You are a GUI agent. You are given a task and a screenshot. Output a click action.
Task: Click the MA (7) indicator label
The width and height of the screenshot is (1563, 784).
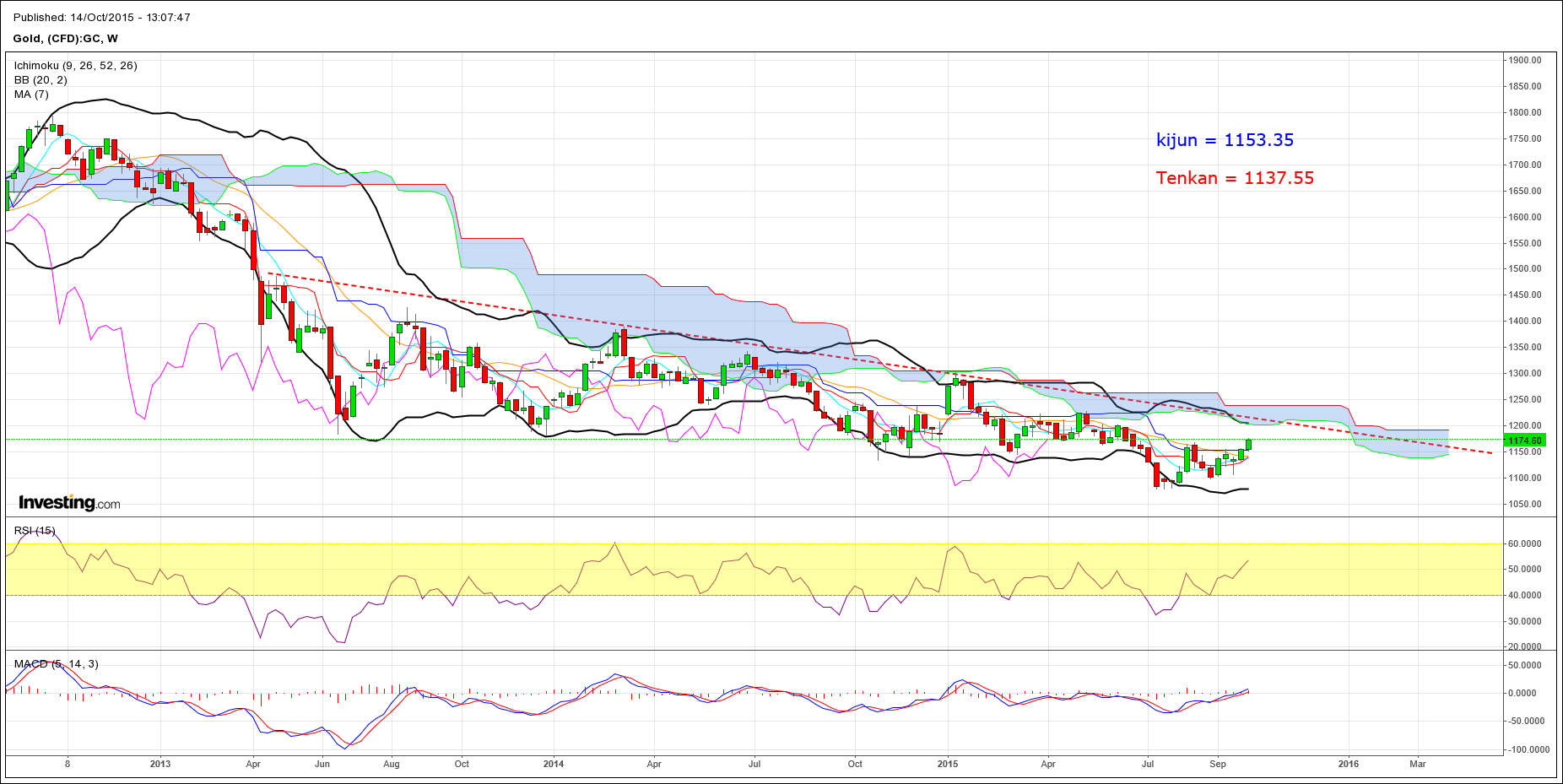tap(31, 94)
